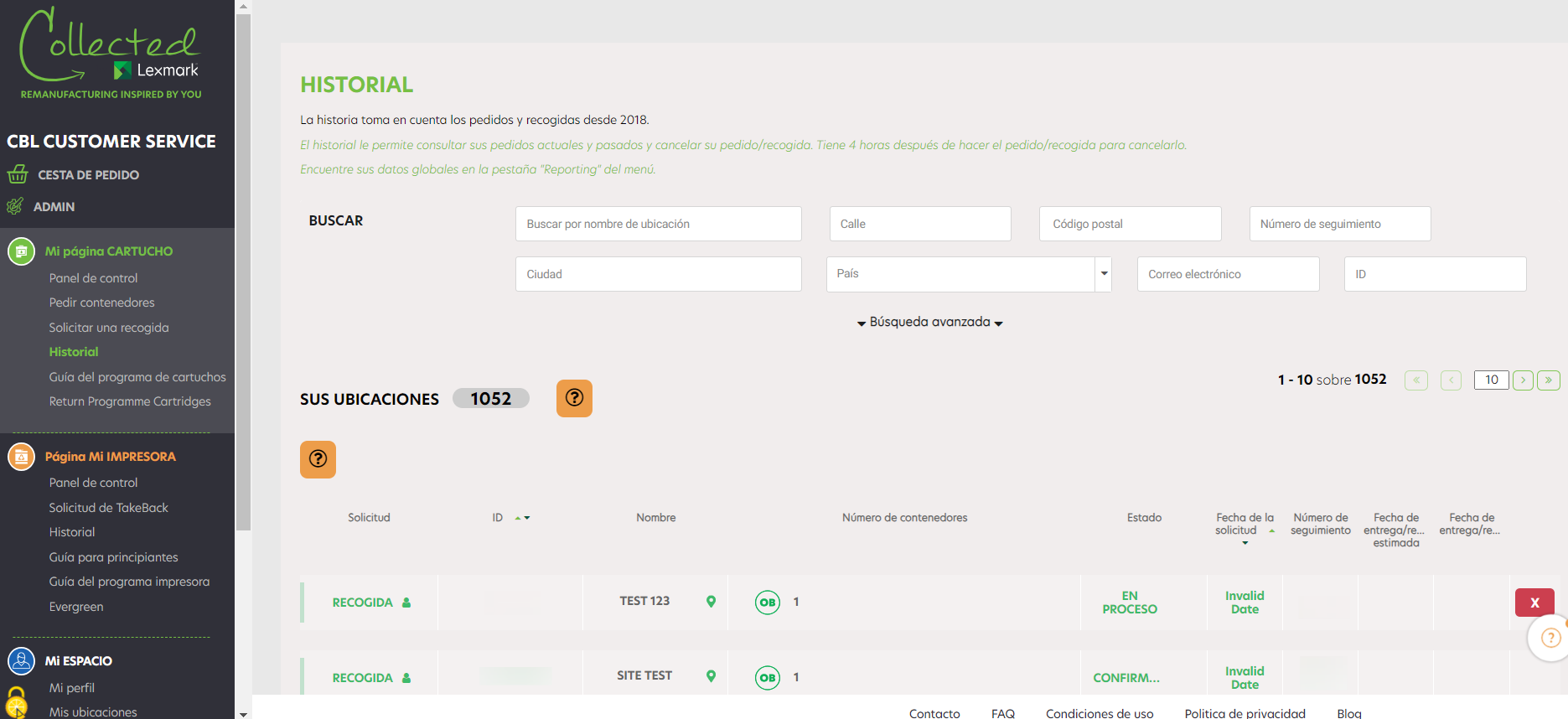Image resolution: width=1568 pixels, height=719 pixels.
Task: Click the location pin next to SITE TEST
Action: pos(711,675)
